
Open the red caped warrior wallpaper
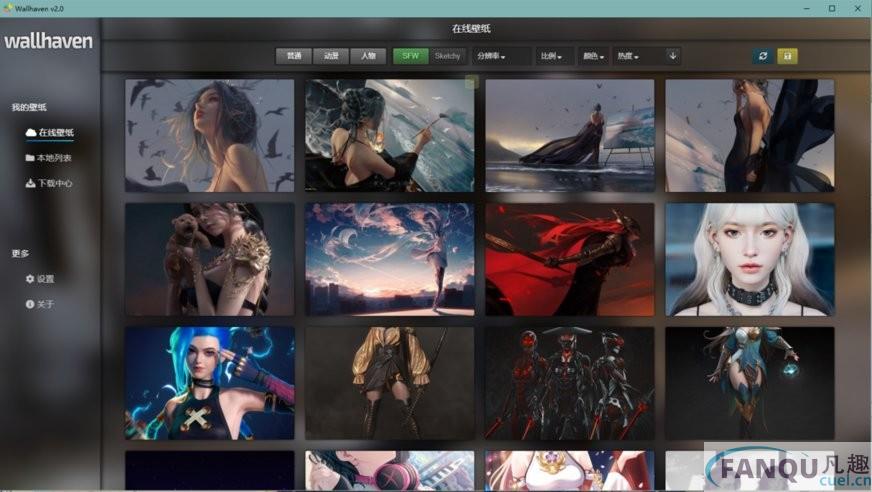(x=570, y=260)
